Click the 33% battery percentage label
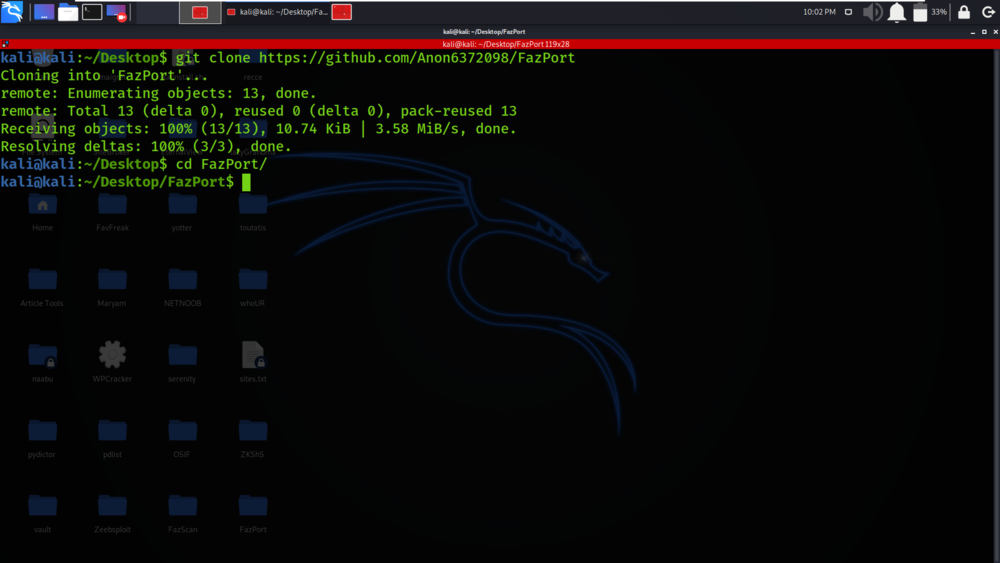The image size is (1000, 563). point(939,12)
